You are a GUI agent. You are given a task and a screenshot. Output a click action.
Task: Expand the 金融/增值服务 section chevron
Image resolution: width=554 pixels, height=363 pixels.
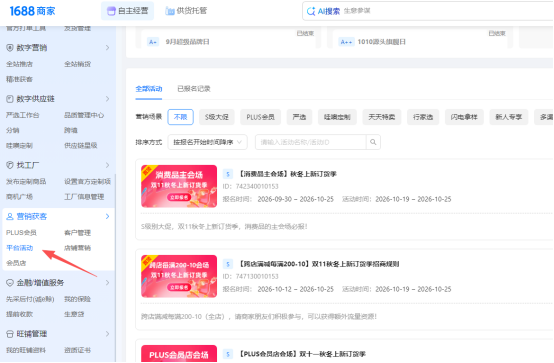pyautogui.click(x=107, y=283)
